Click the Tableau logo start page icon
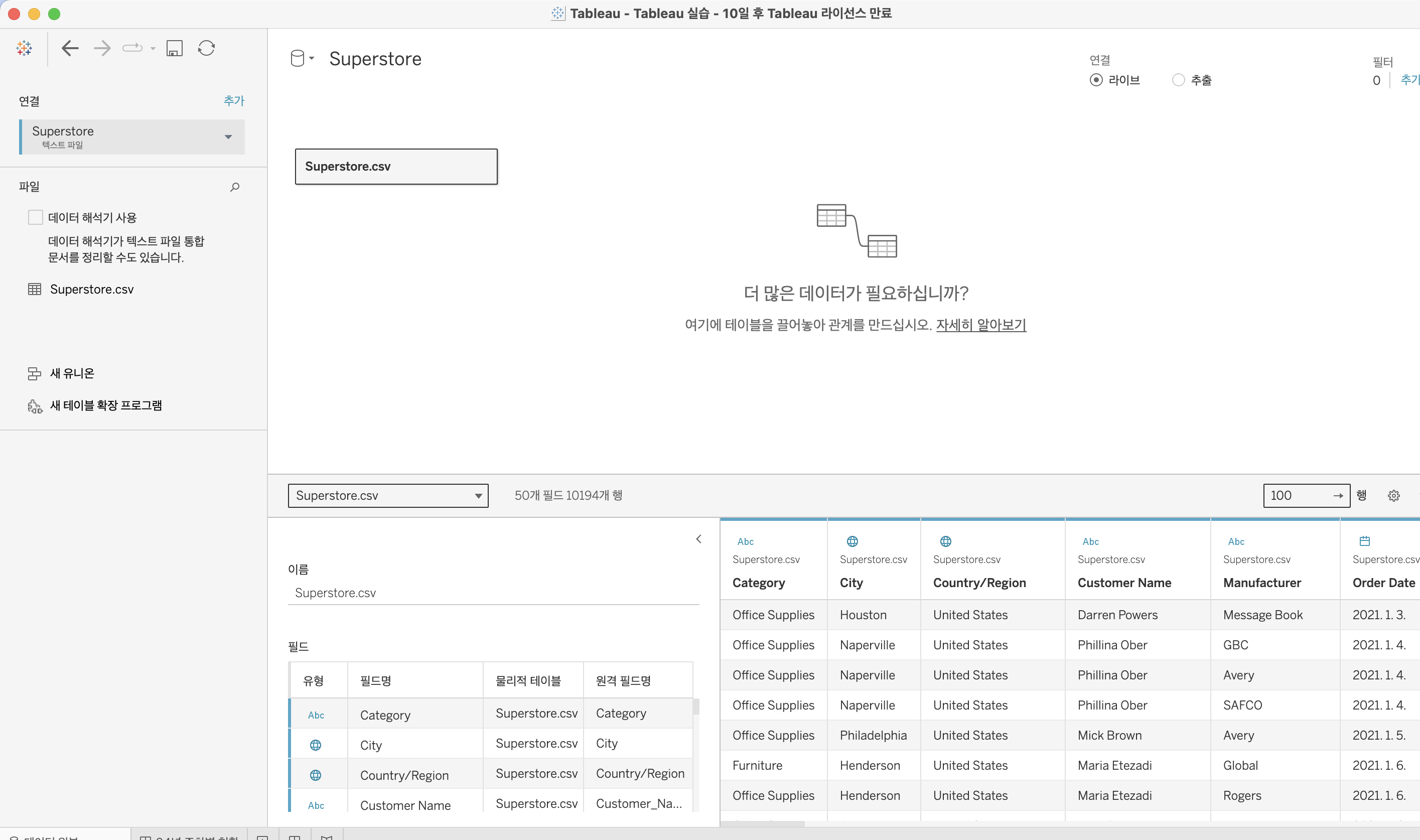This screenshot has height=840, width=1420. [24, 48]
